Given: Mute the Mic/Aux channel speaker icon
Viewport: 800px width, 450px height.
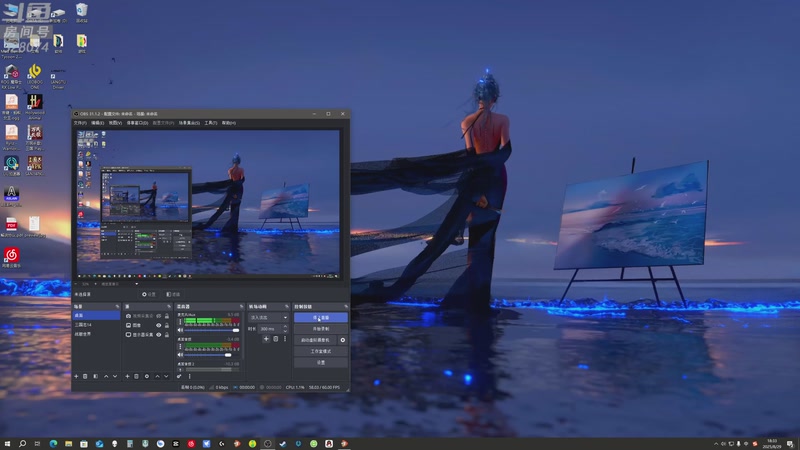Looking at the screenshot, I should point(180,330).
